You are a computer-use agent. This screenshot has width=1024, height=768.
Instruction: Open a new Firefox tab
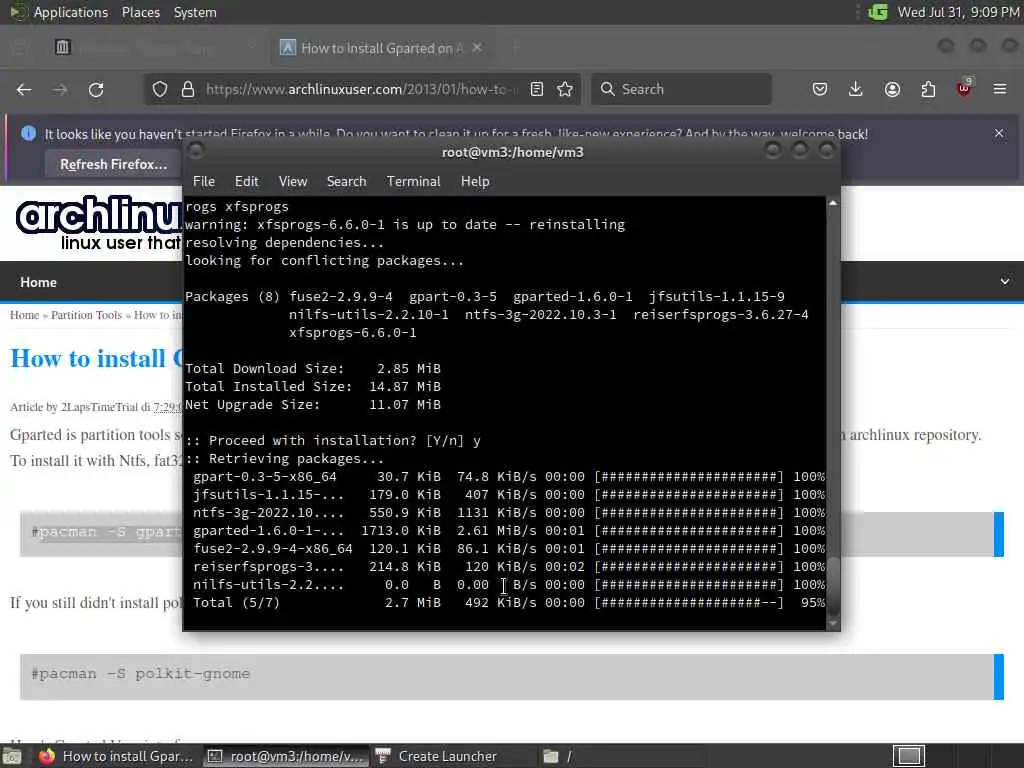[515, 47]
